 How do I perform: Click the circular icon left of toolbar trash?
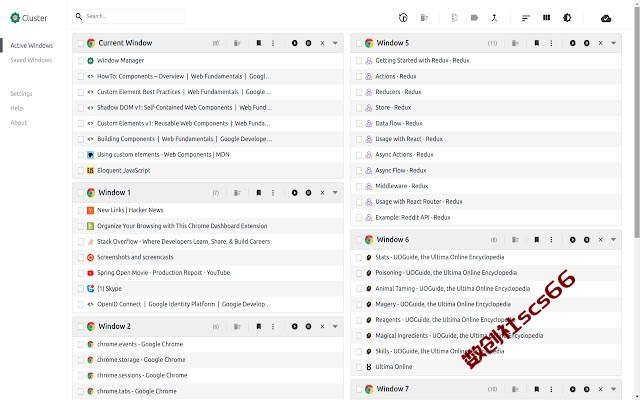pyautogui.click(x=403, y=18)
